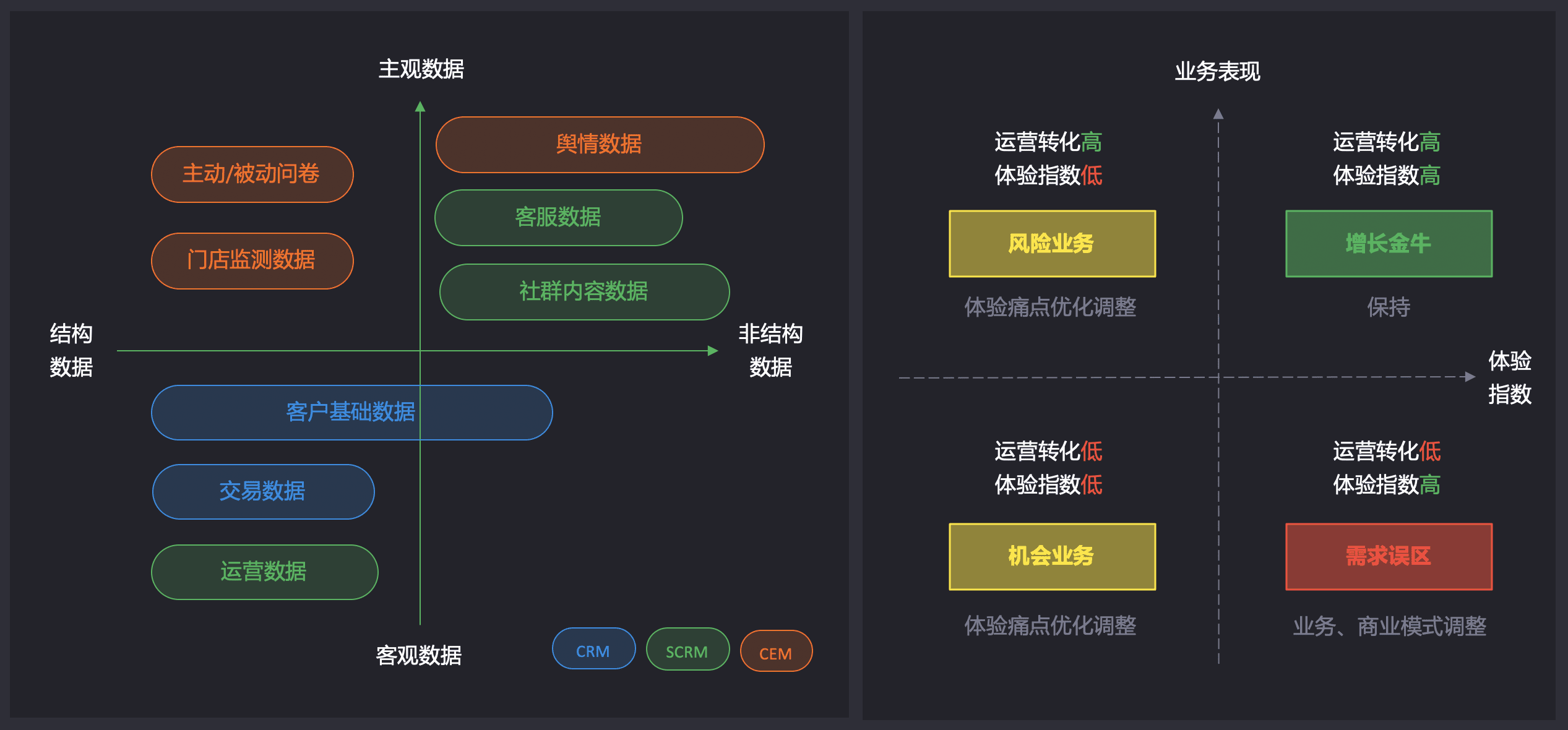
Task: Click 体验指数低 above 机会业务
Action: 1048,485
